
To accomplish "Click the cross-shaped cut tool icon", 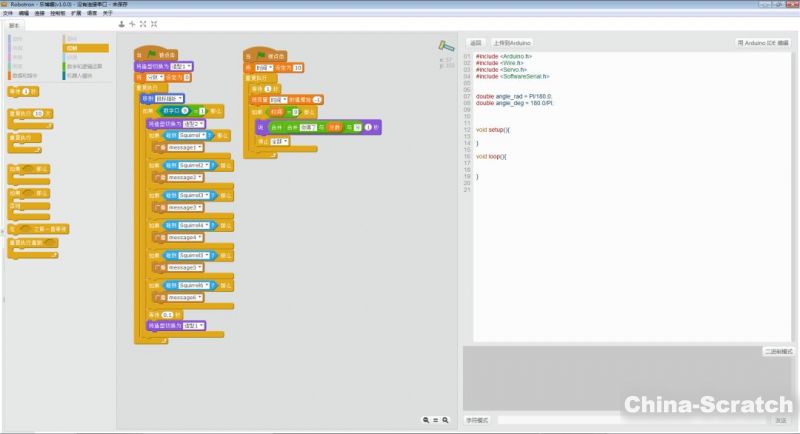I will [x=131, y=23].
